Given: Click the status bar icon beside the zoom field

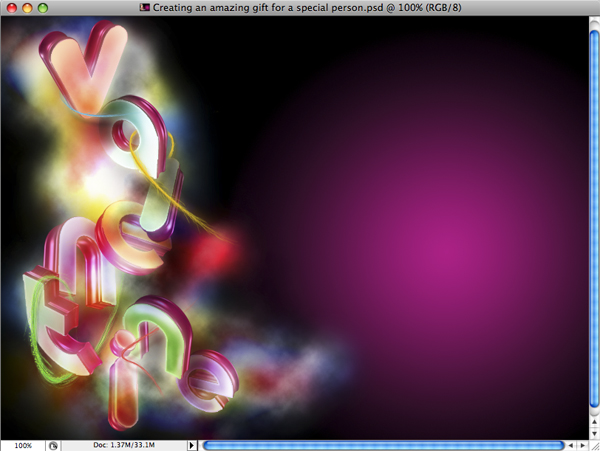Looking at the screenshot, I should pyautogui.click(x=53, y=445).
